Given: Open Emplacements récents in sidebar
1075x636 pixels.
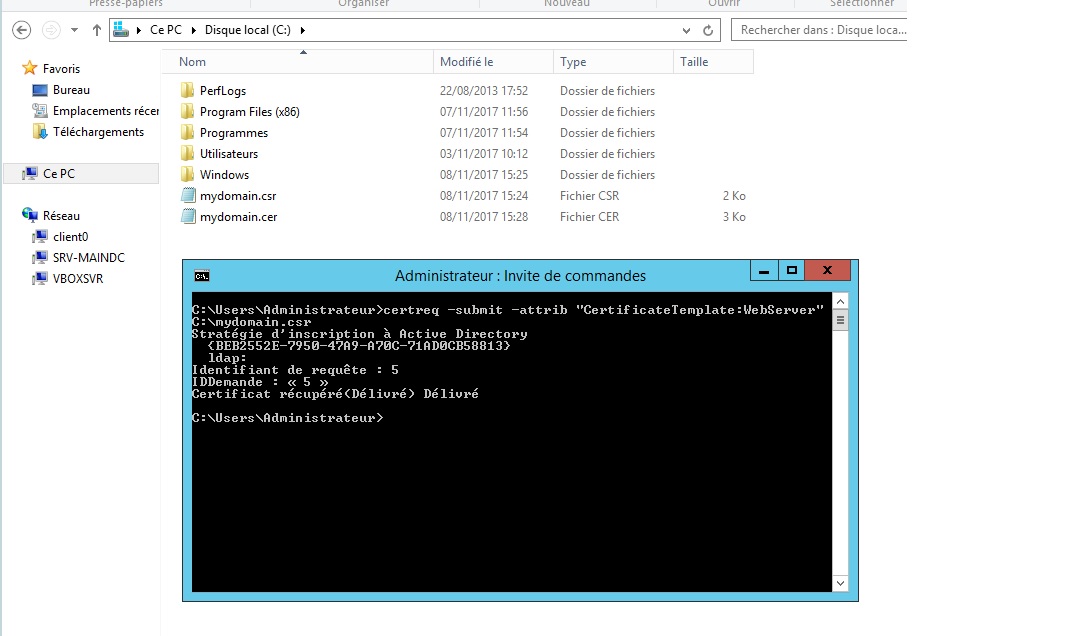Looking at the screenshot, I should pyautogui.click(x=106, y=111).
